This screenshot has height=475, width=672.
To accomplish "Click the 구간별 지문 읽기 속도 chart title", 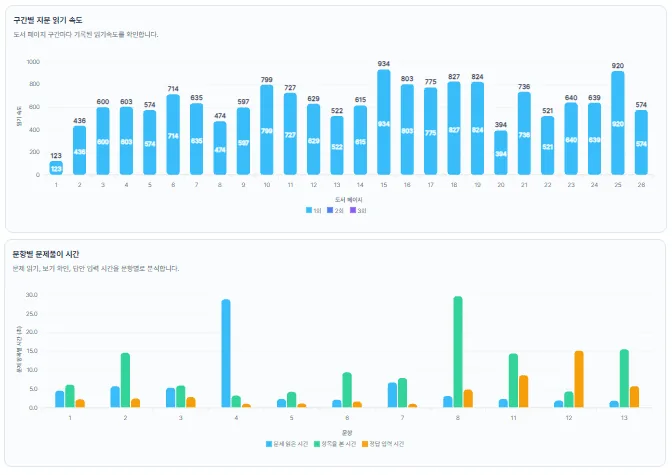I will tap(48, 20).
